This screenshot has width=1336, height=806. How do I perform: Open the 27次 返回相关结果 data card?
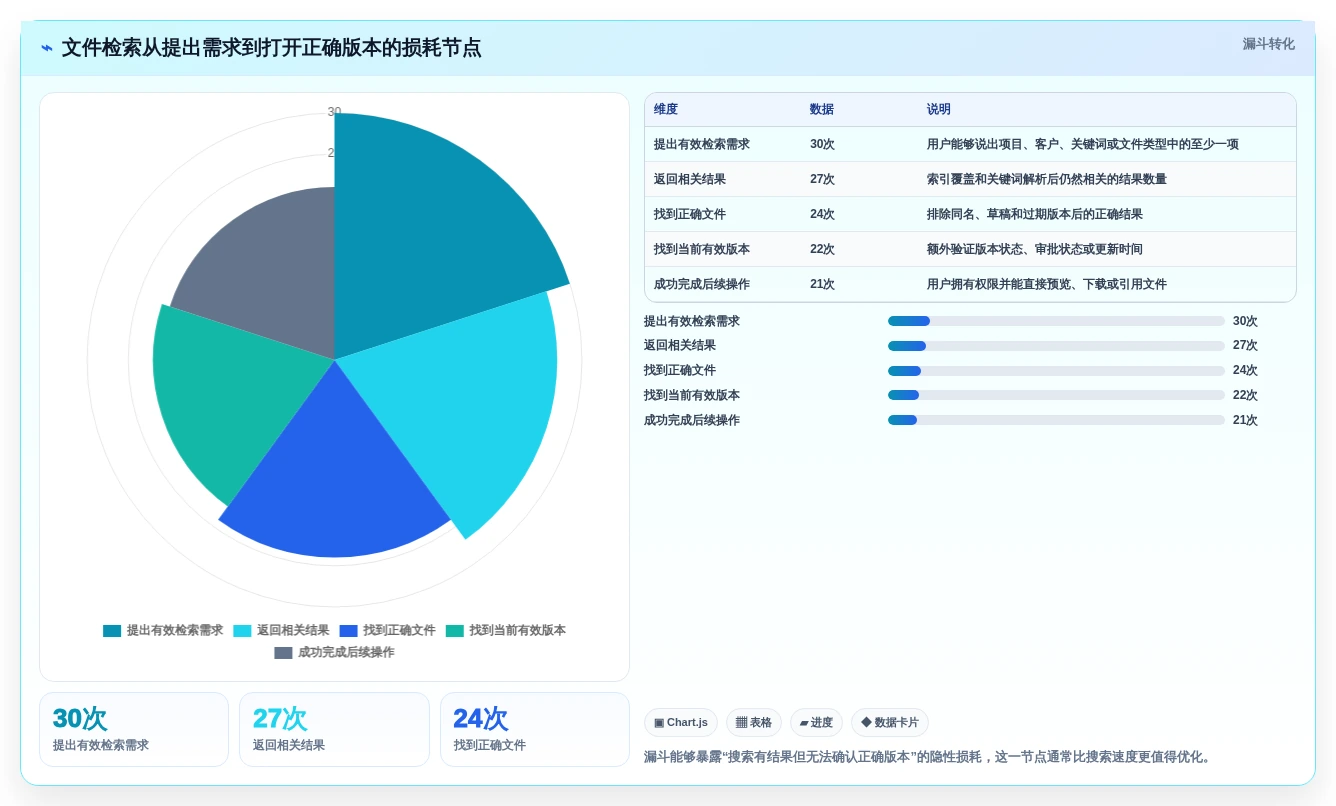tap(334, 729)
